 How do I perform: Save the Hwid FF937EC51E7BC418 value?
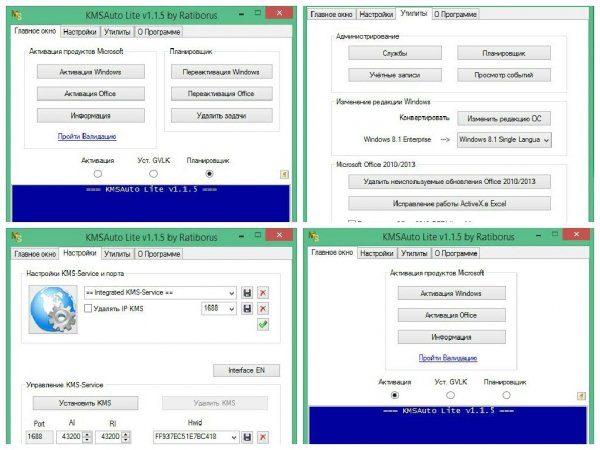(x=247, y=437)
